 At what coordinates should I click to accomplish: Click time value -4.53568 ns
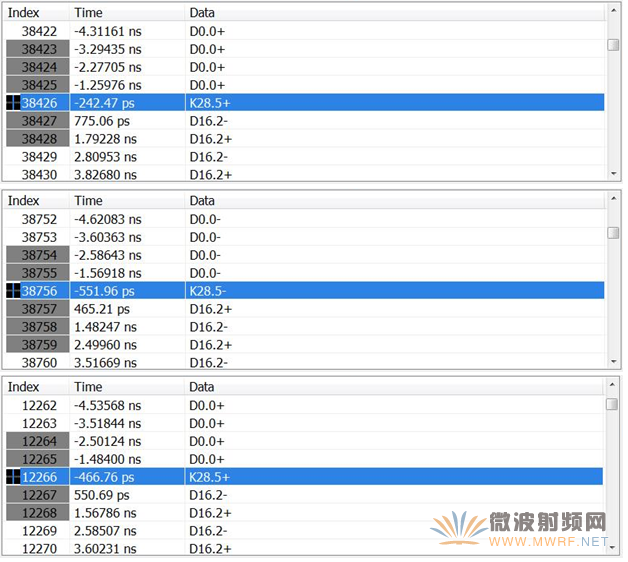[107, 405]
